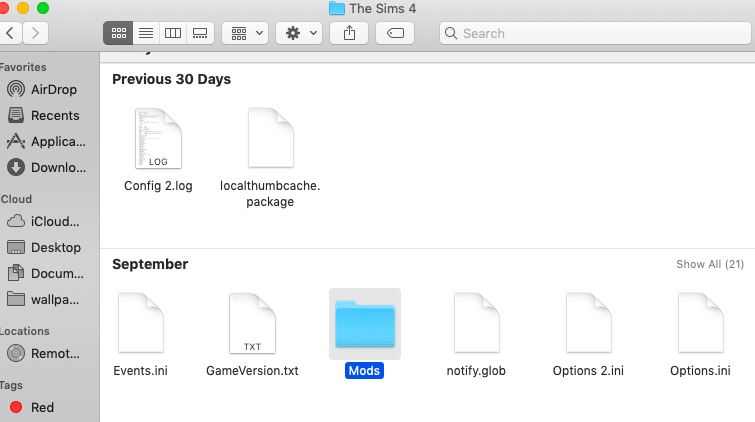This screenshot has height=422, width=755.
Task: Click the localthumbcache.package file name
Action: click(x=270, y=194)
